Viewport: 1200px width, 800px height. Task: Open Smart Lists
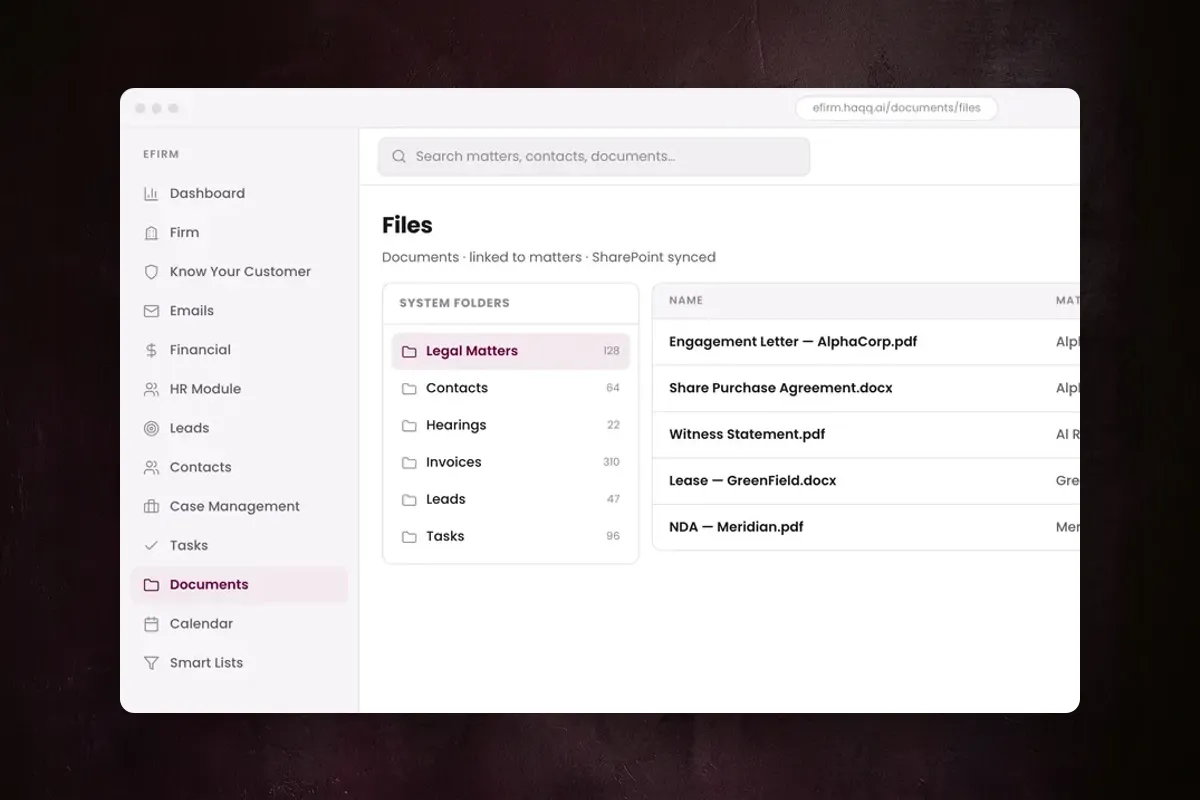[239, 663]
